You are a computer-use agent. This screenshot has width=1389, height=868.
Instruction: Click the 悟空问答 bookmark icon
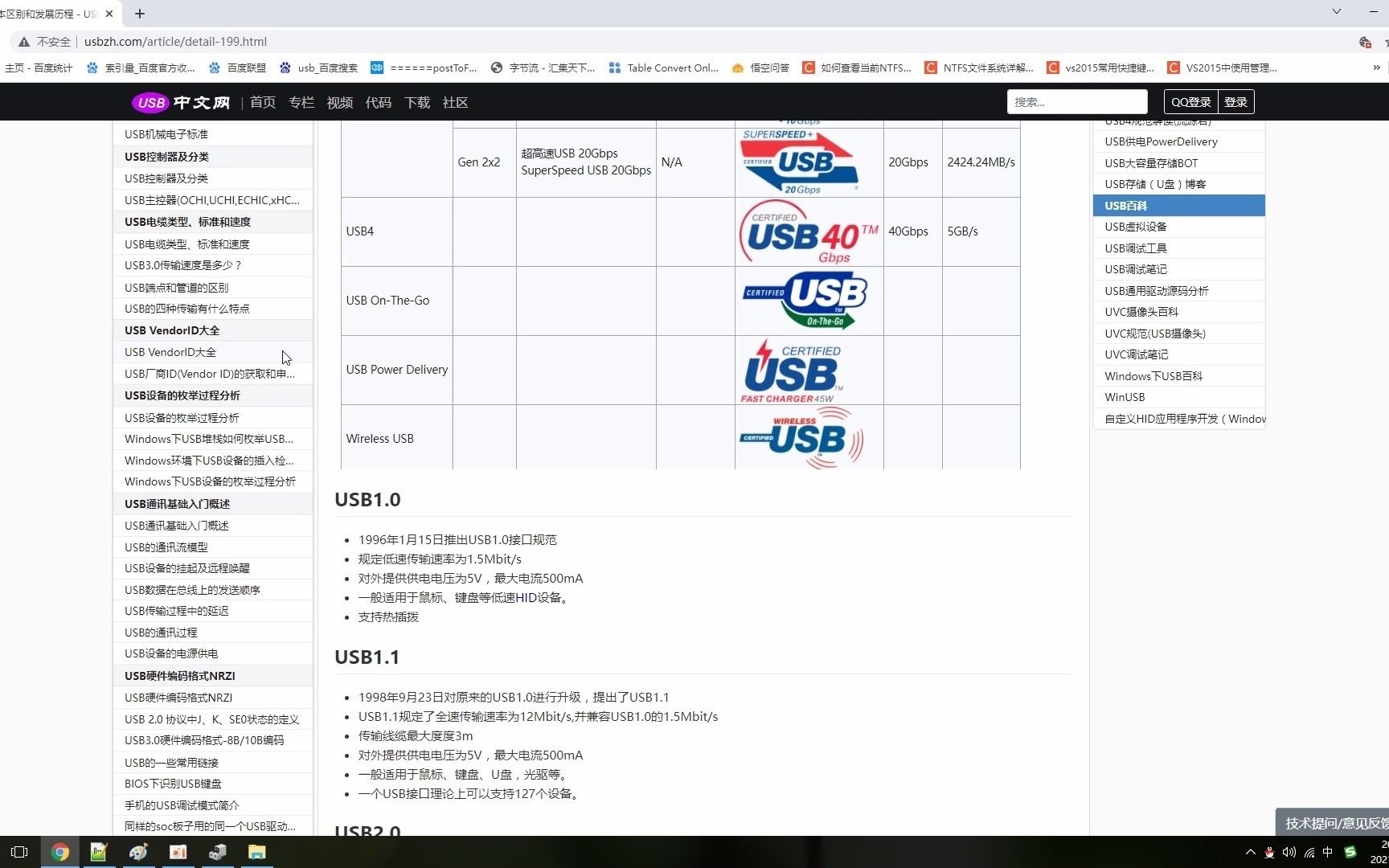[x=738, y=68]
